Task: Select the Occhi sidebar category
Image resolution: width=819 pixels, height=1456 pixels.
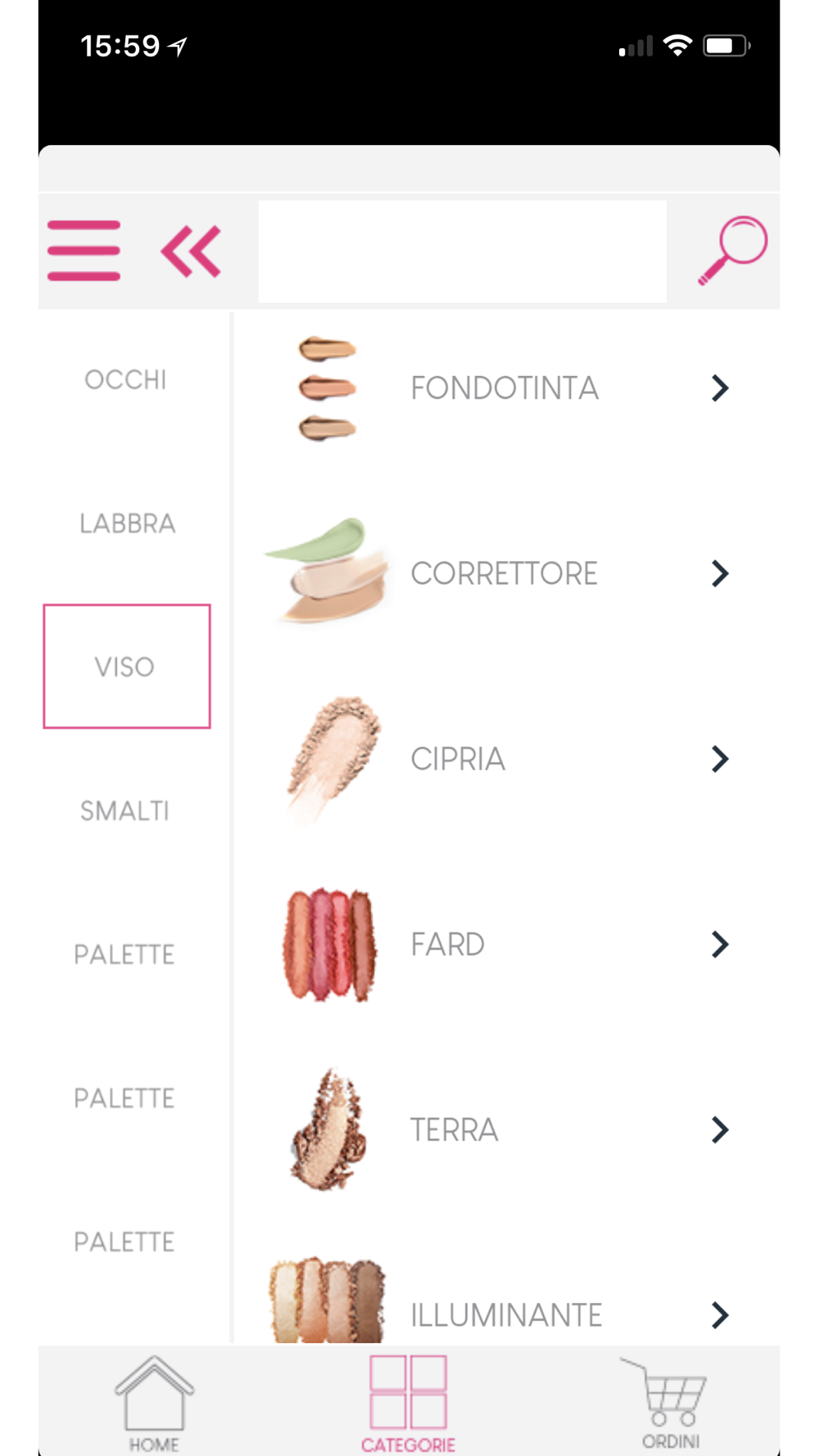Action: 125,380
